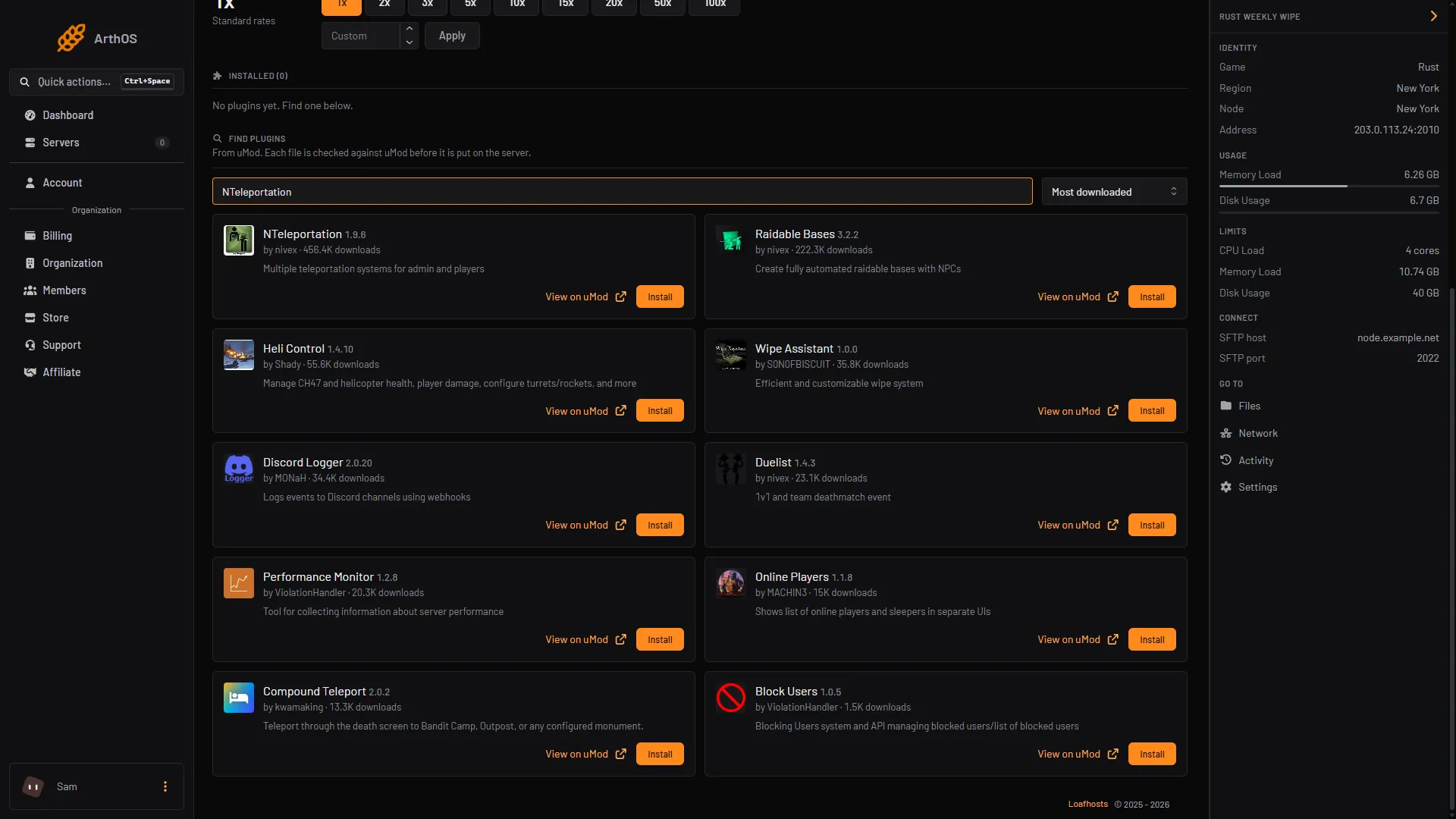Click the Affiliate handshake icon
The height and width of the screenshot is (819, 1456).
[x=30, y=372]
